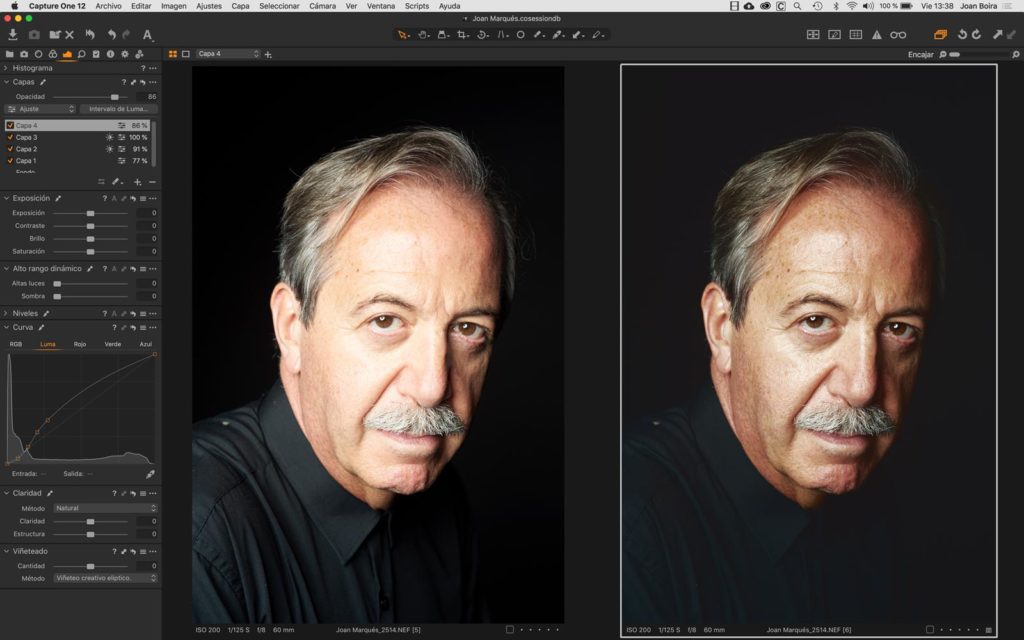
Task: Rotate image left using counterclockwise icon
Action: [962, 35]
